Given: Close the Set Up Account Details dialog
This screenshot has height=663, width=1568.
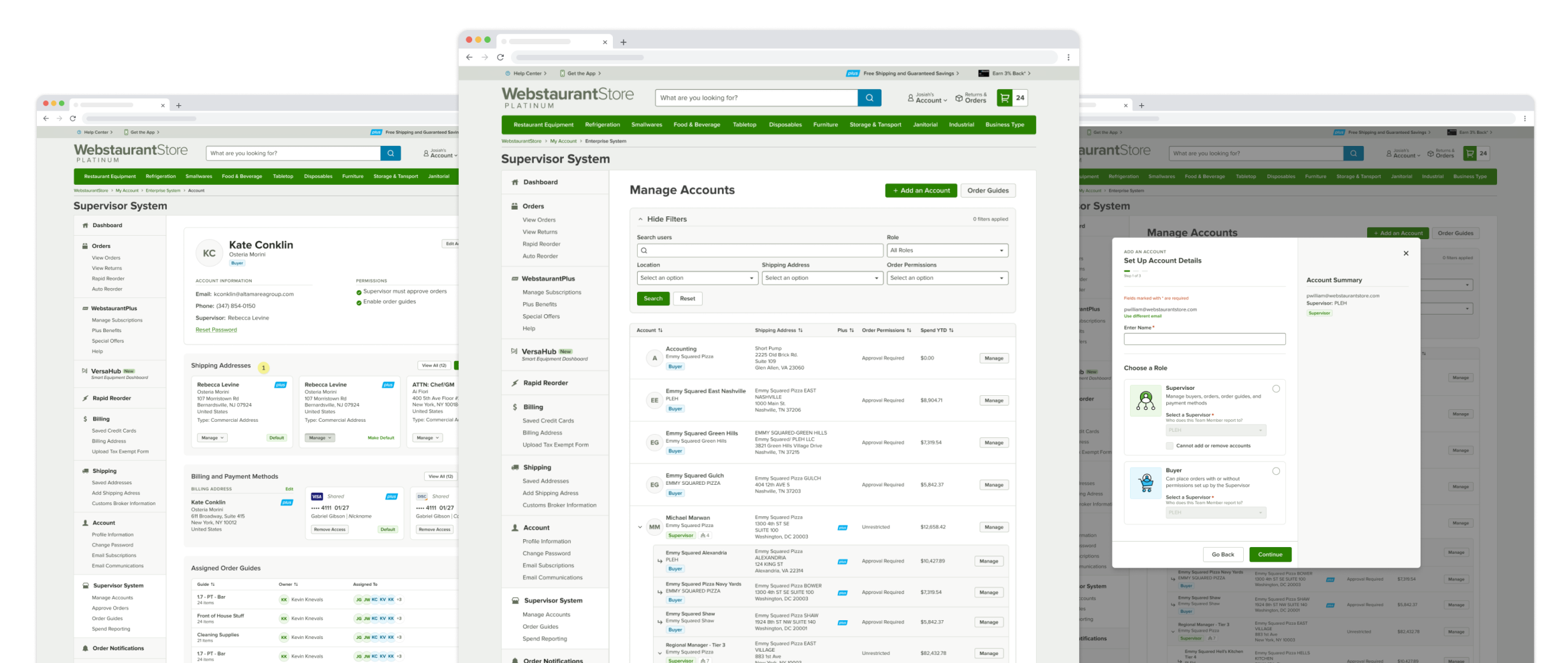Looking at the screenshot, I should [x=1406, y=253].
